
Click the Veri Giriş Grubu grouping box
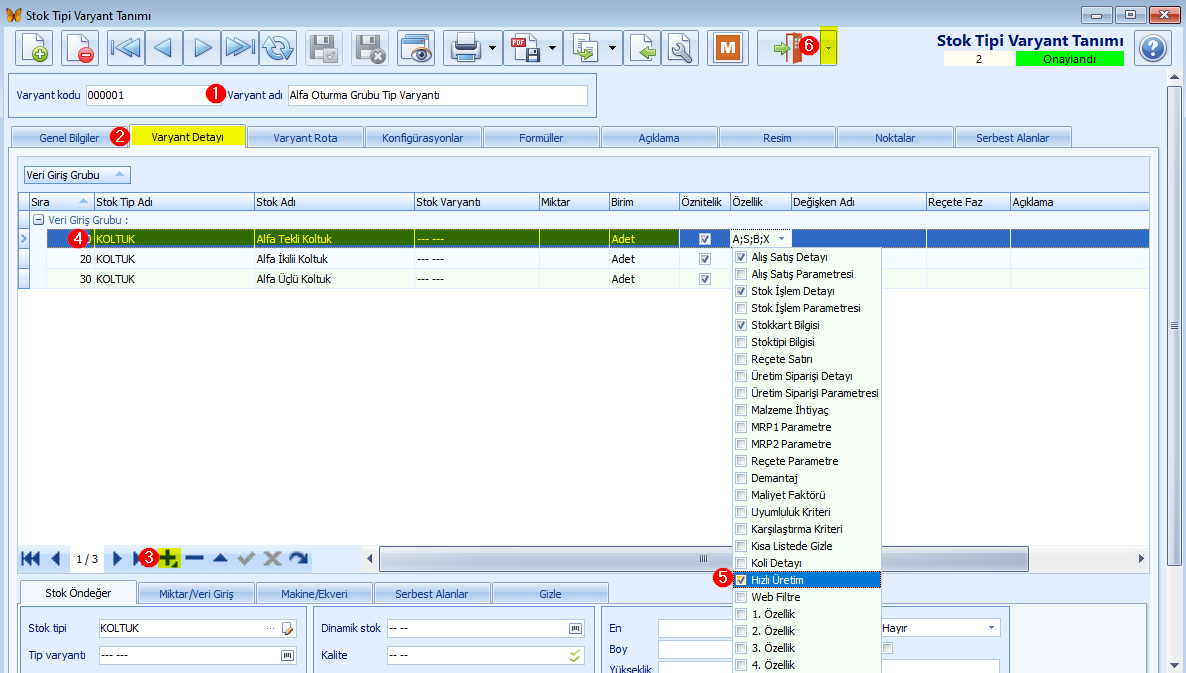(76, 175)
